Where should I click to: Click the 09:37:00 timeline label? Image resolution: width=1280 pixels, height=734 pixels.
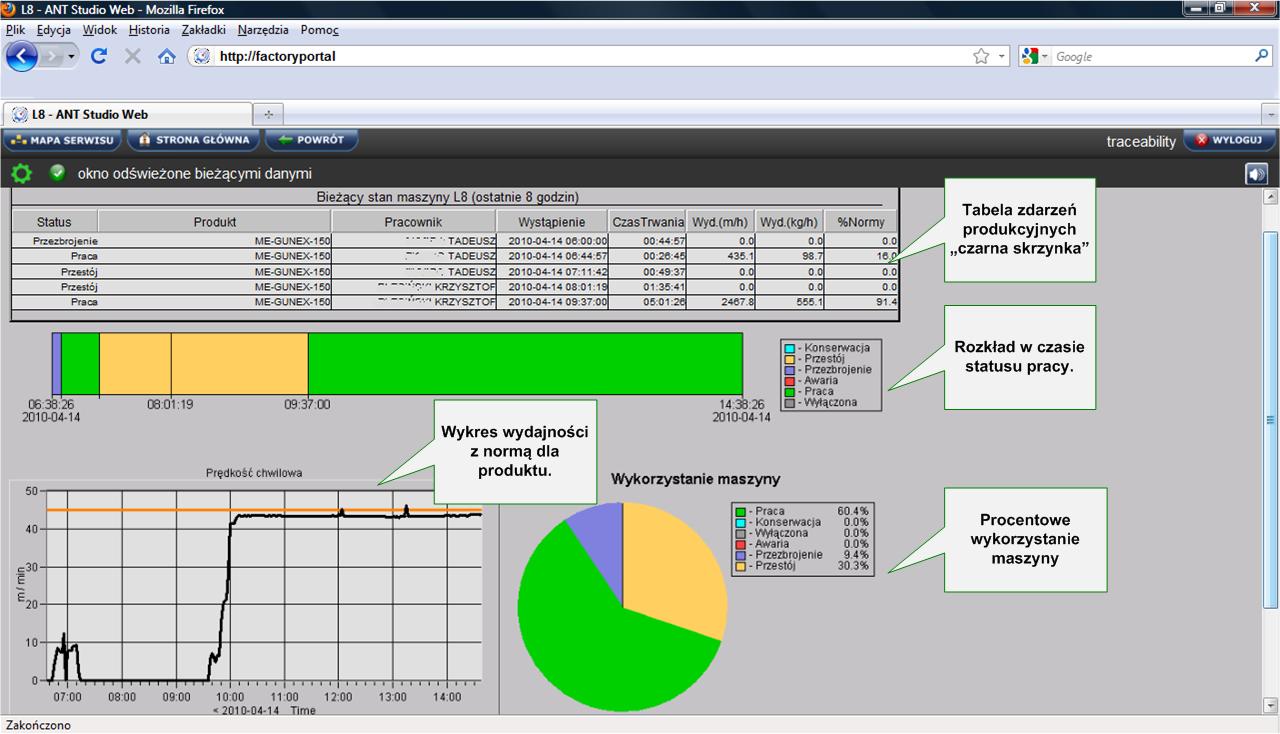(x=307, y=405)
